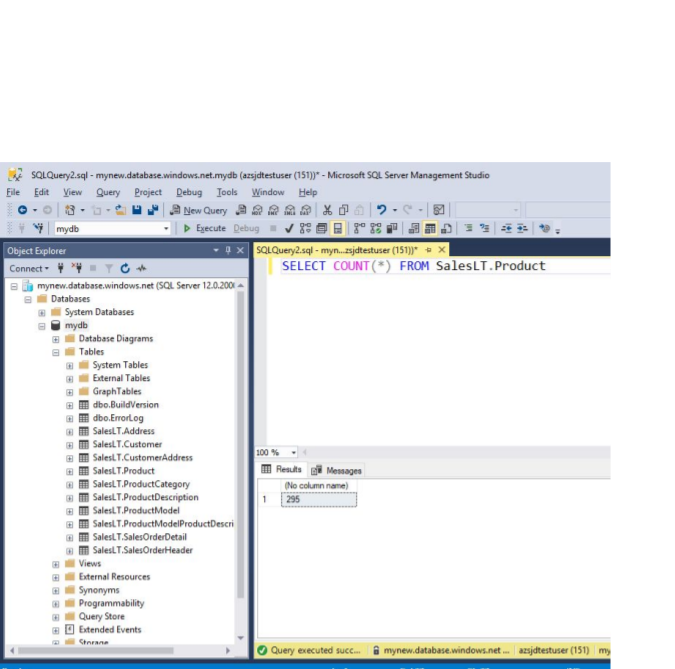Open the mydb database dropdown
675x669 pixels.
[x=166, y=229]
